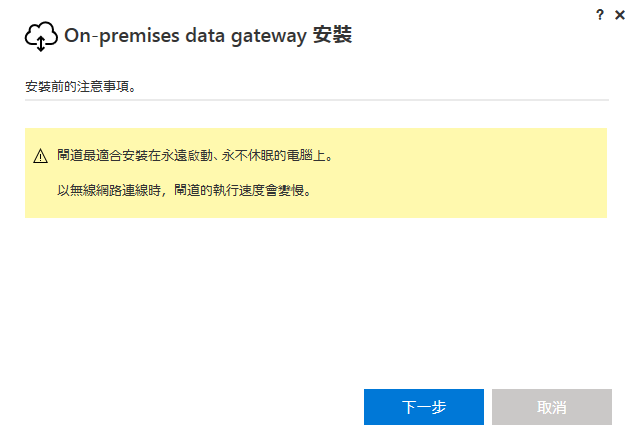Click the divider line under the heading
The image size is (634, 447).
316,100
